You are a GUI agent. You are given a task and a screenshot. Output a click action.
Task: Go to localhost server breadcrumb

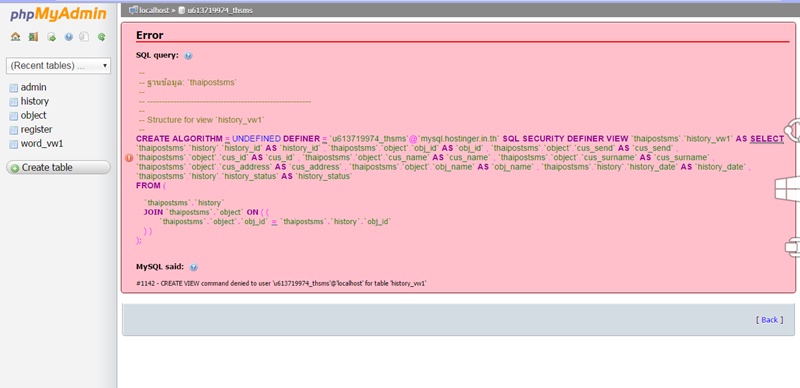pyautogui.click(x=151, y=10)
